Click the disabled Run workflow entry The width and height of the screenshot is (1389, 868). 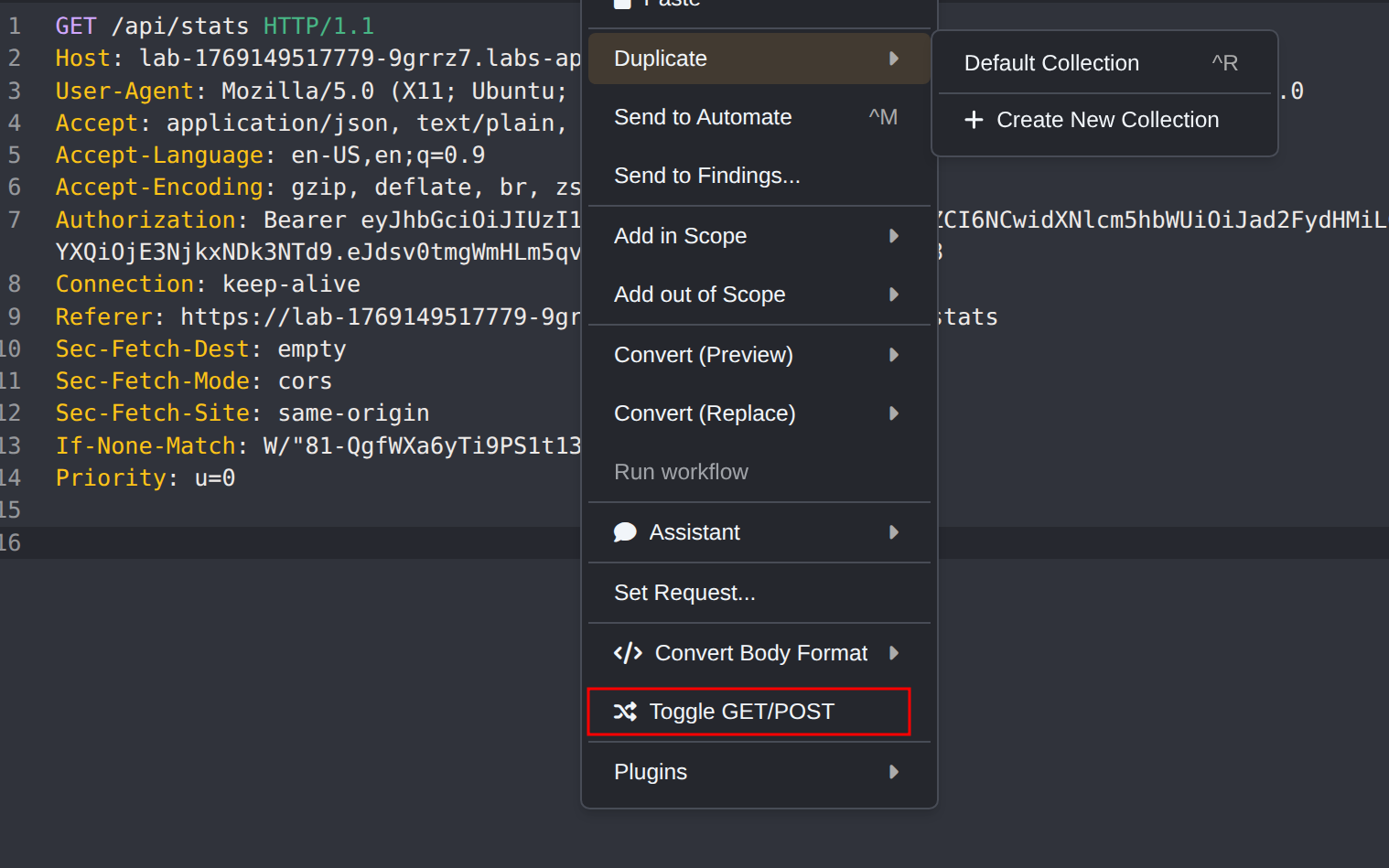click(x=681, y=472)
